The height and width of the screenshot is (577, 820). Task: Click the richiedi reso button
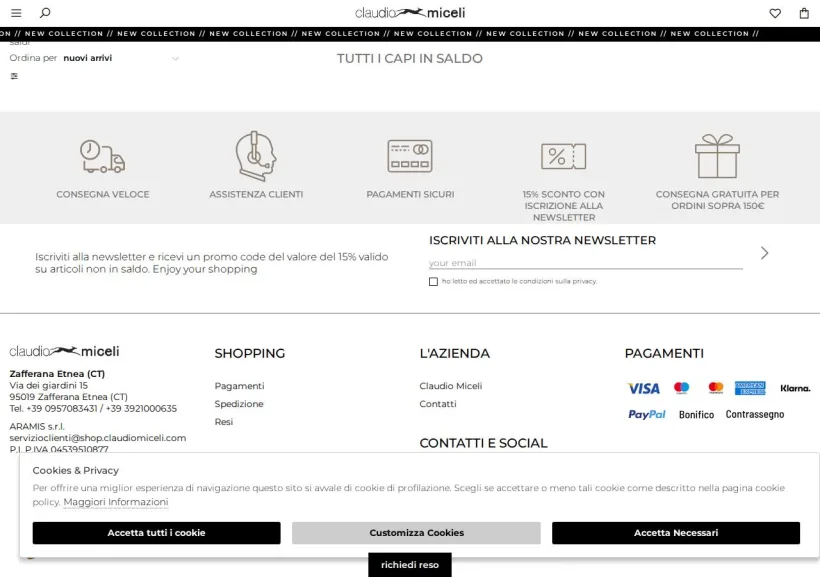410,565
